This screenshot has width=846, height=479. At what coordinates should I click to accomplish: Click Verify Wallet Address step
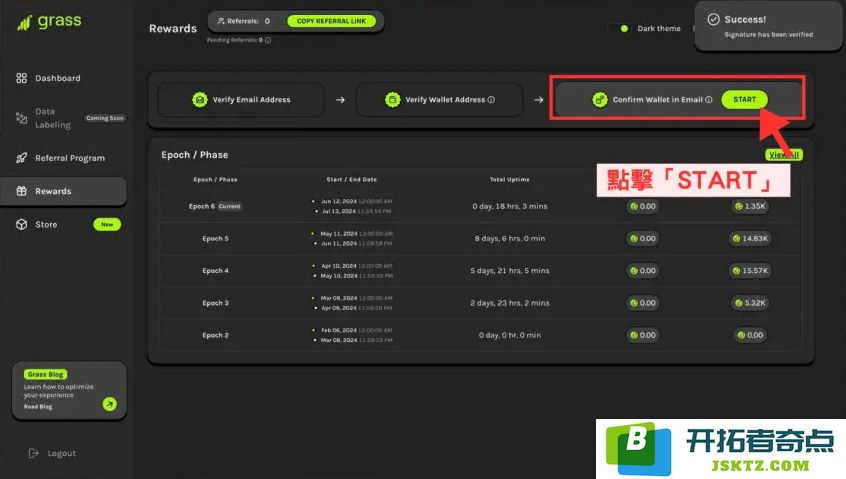pyautogui.click(x=440, y=100)
